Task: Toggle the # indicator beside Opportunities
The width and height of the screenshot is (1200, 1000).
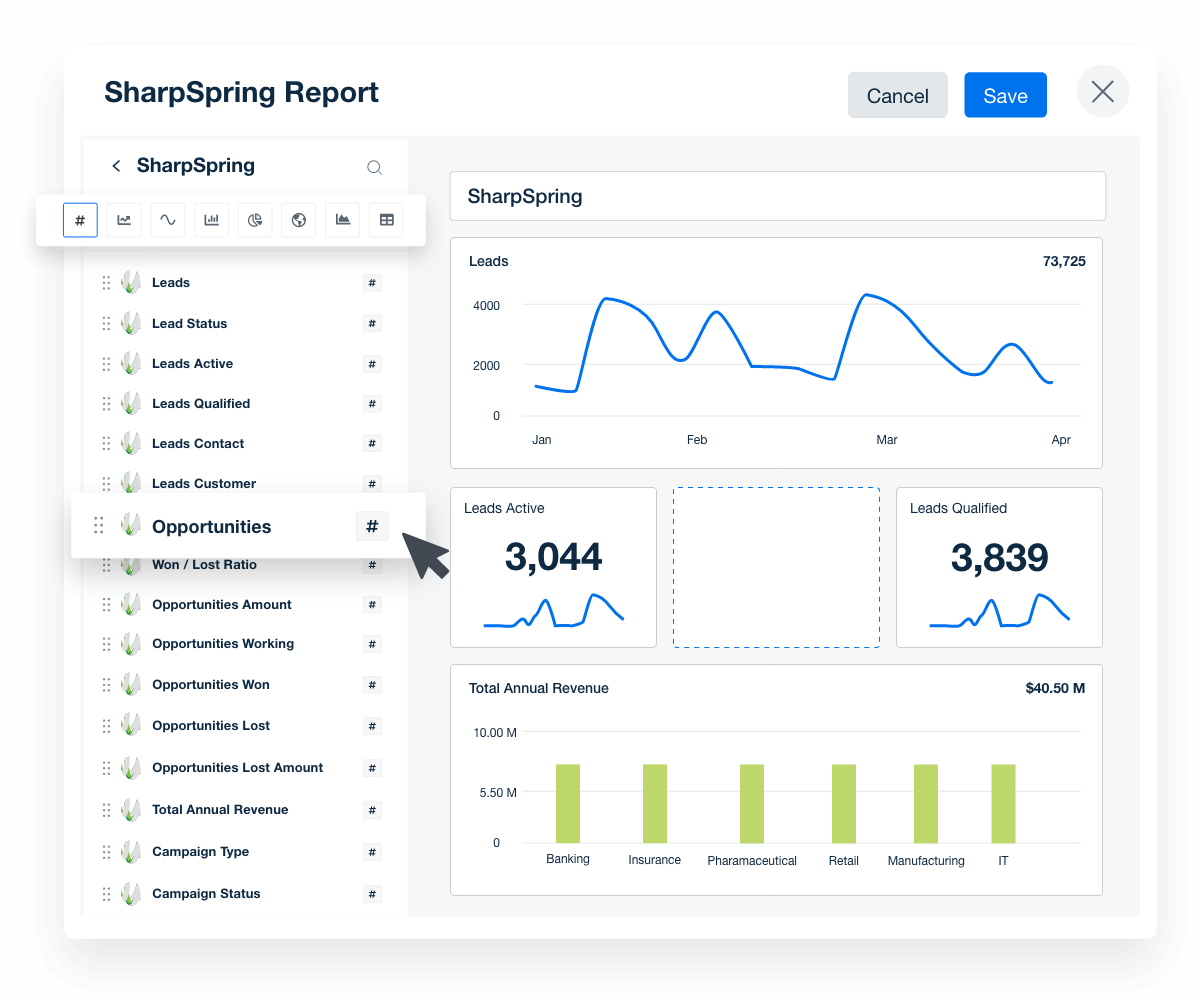Action: (x=371, y=525)
